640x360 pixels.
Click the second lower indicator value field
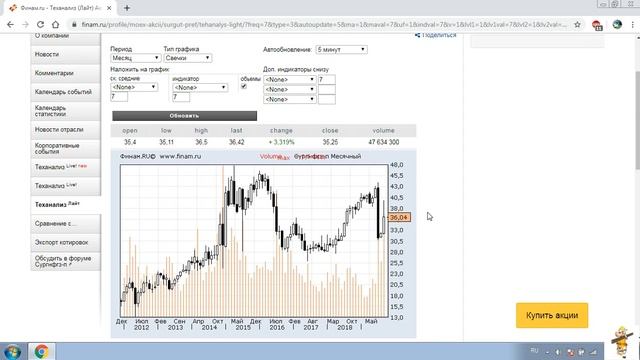[327, 89]
